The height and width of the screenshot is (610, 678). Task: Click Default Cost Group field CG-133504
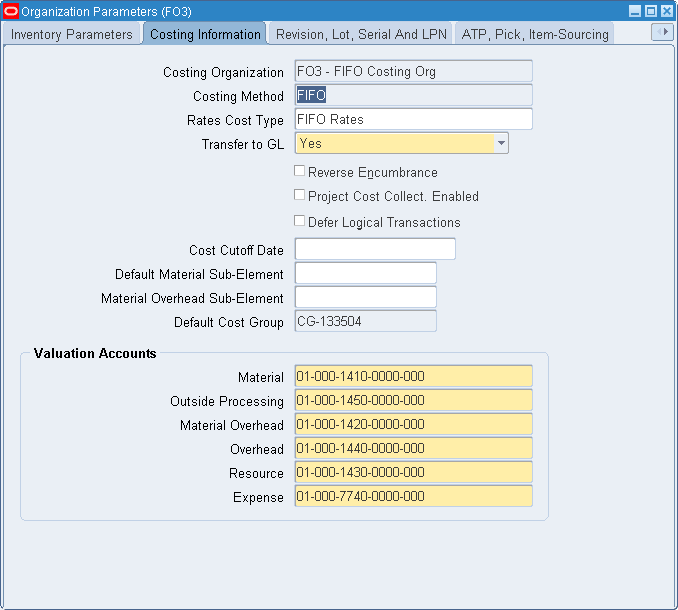coord(365,321)
